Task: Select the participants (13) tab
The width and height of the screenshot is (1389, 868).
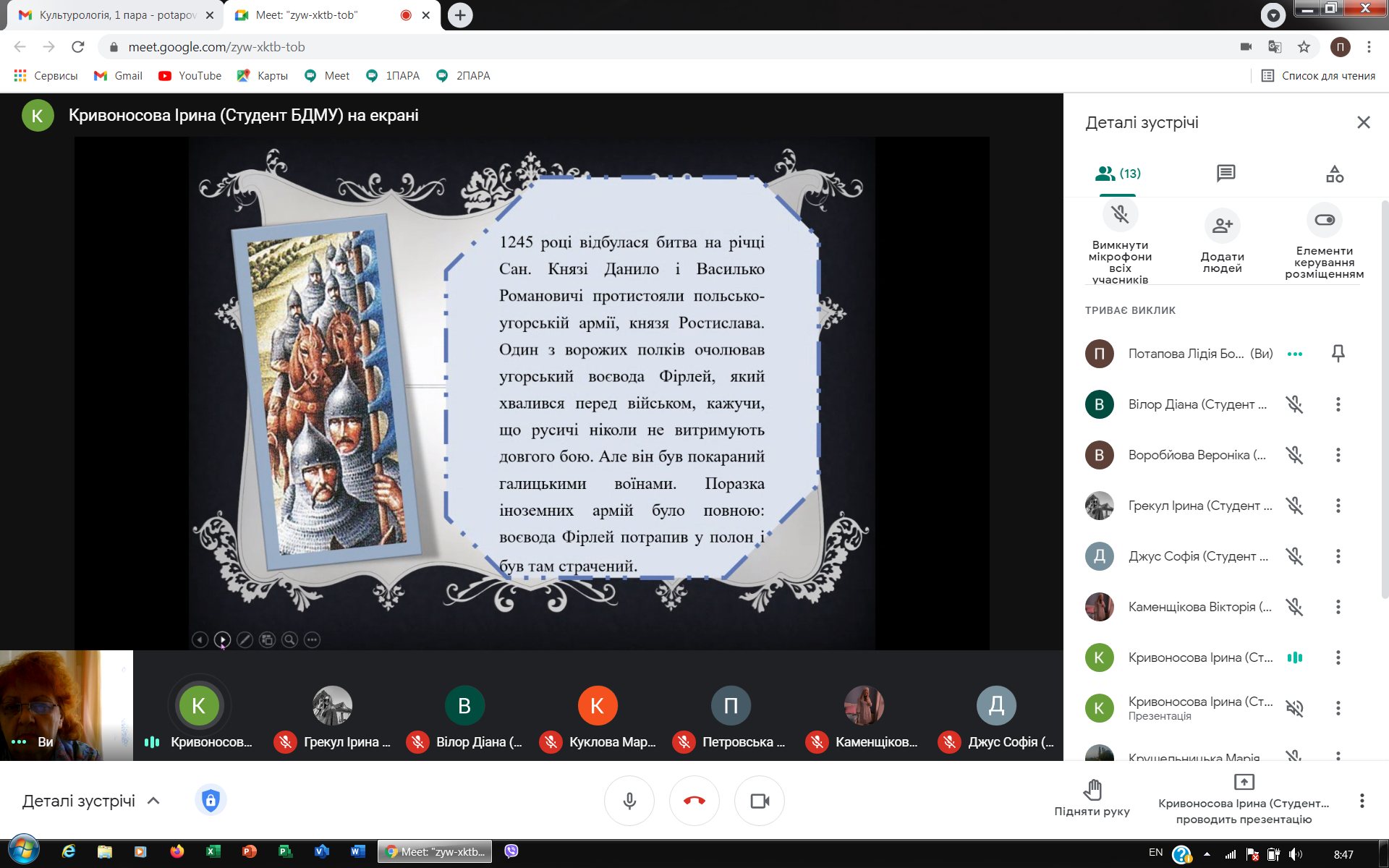Action: 1118,174
